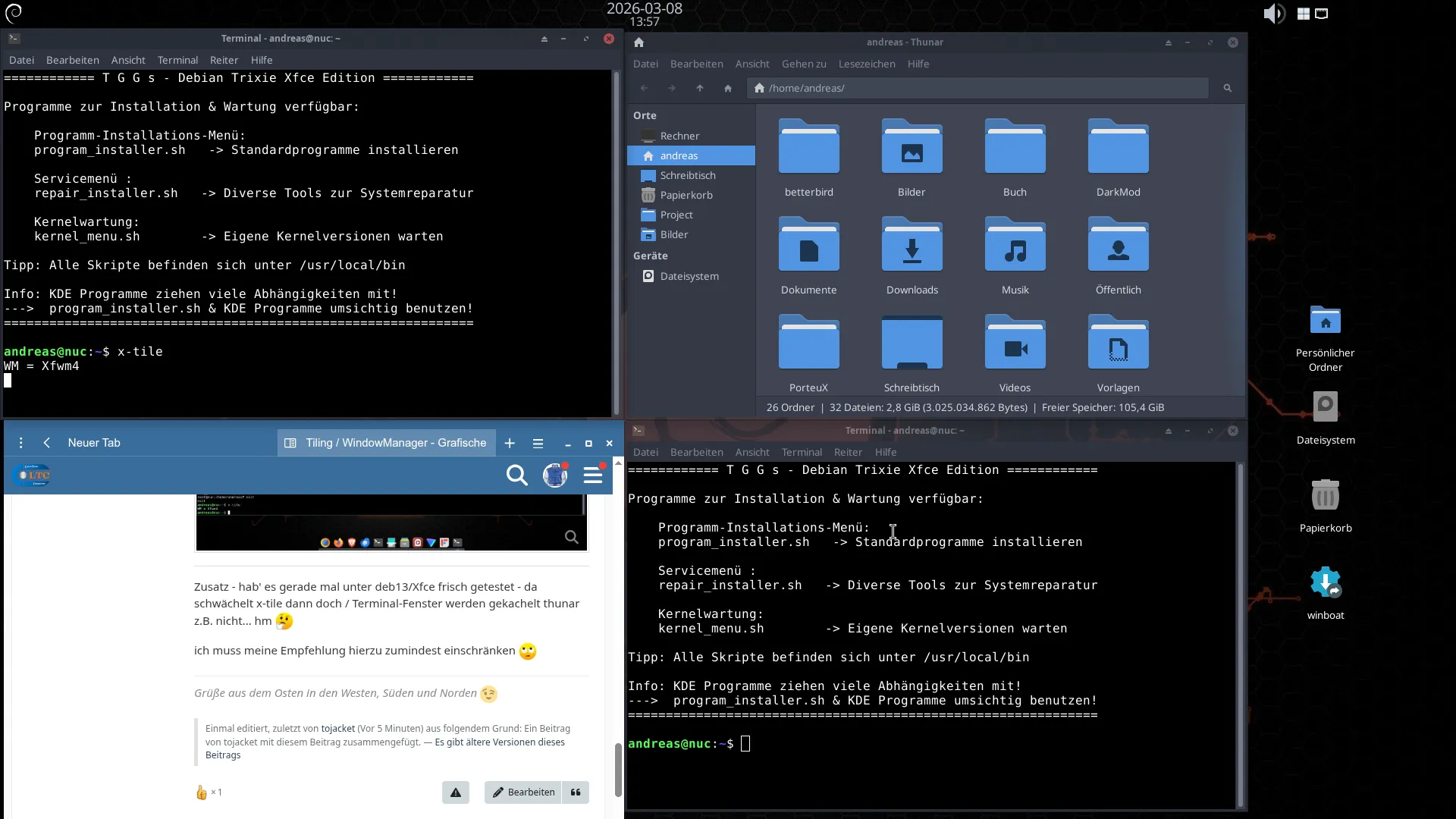Viewport: 1456px width, 819px height.
Task: Click Thunar search icon
Action: click(x=1227, y=89)
